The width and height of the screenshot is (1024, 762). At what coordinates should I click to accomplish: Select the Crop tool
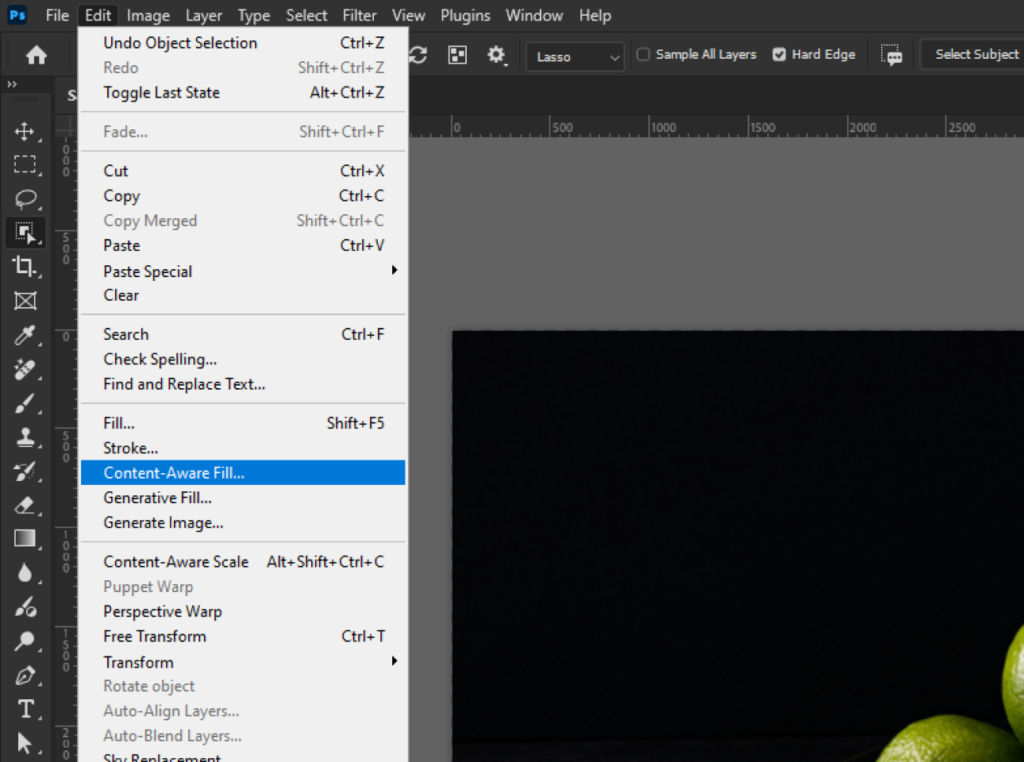pyautogui.click(x=25, y=266)
